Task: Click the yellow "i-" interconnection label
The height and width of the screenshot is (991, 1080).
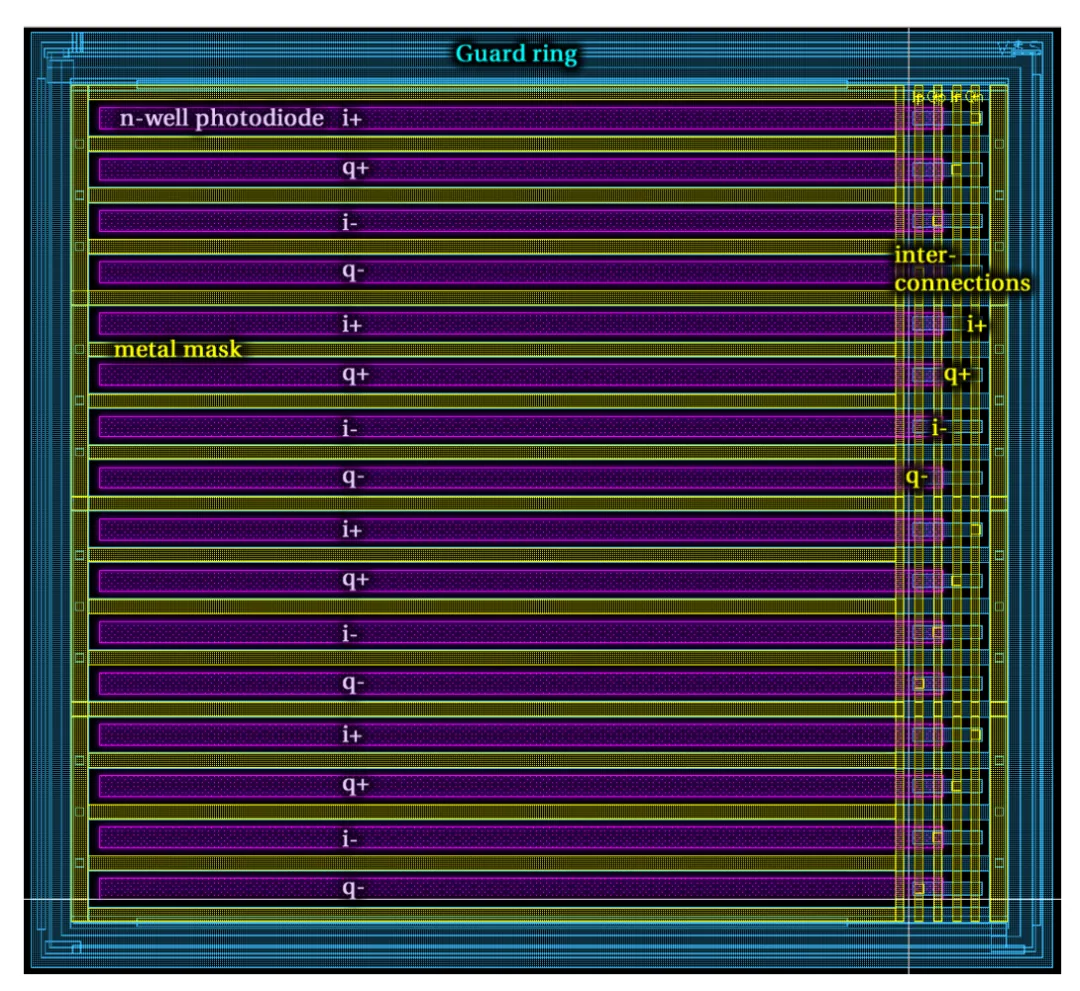Action: [939, 428]
